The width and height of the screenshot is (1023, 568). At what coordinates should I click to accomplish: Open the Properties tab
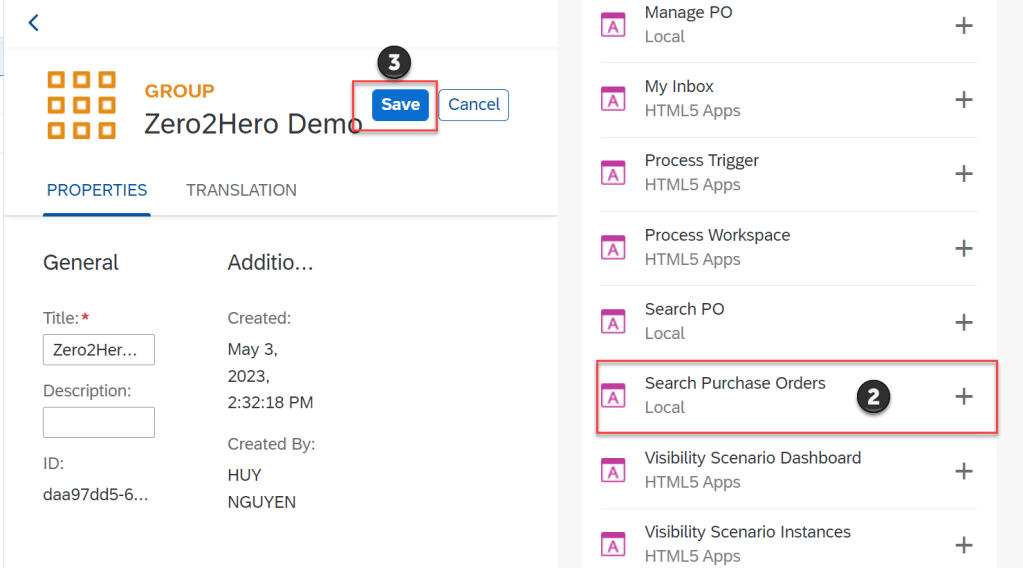click(x=97, y=190)
